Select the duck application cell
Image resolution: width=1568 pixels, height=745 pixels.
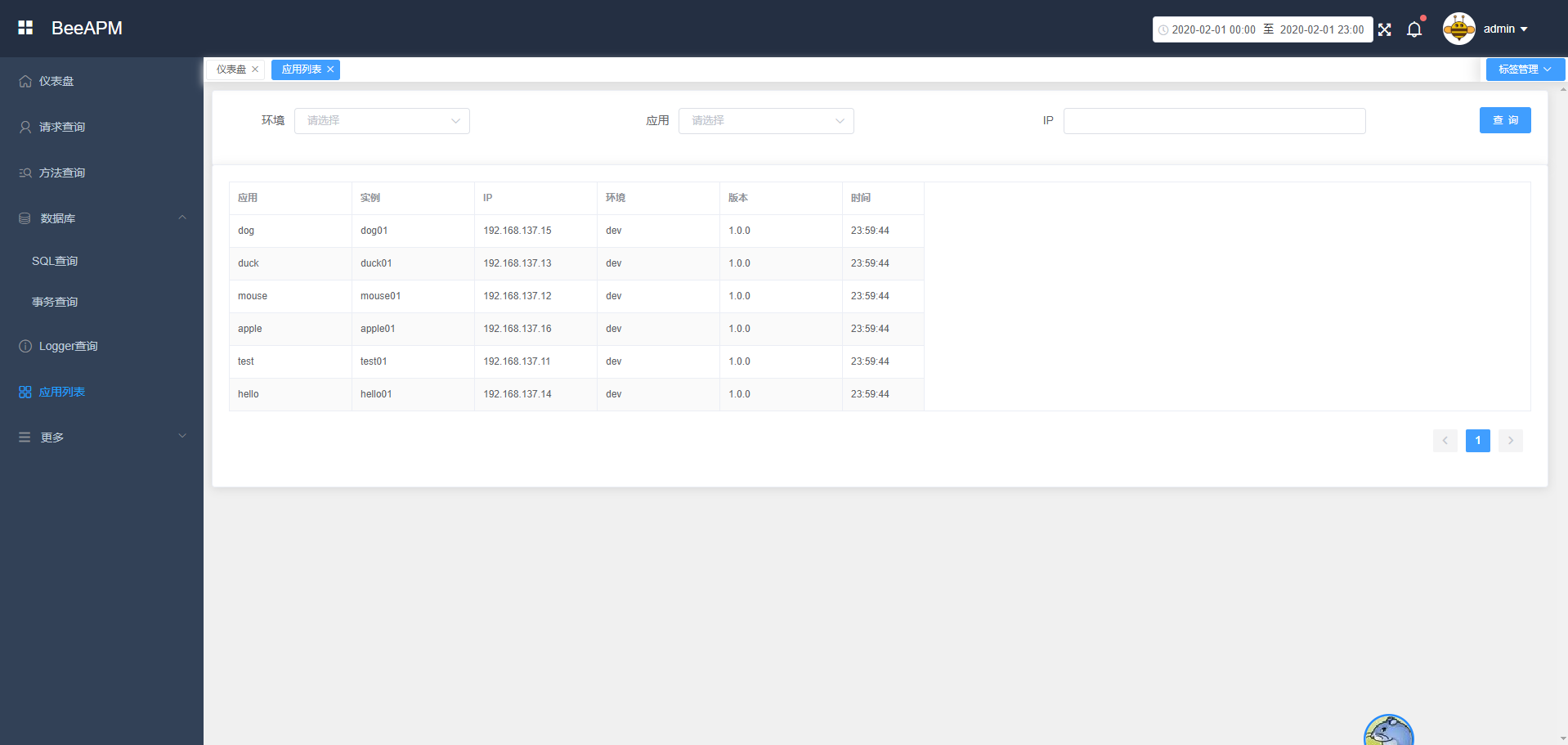290,263
